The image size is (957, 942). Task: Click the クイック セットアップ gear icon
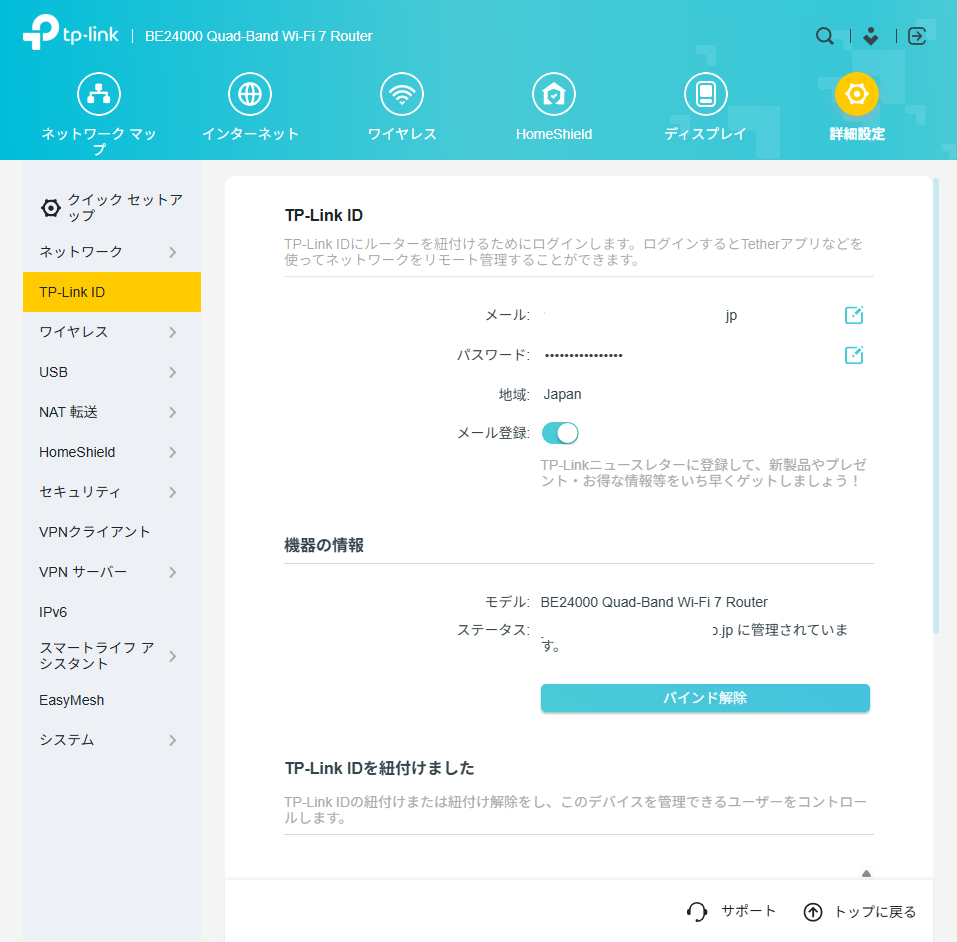51,208
